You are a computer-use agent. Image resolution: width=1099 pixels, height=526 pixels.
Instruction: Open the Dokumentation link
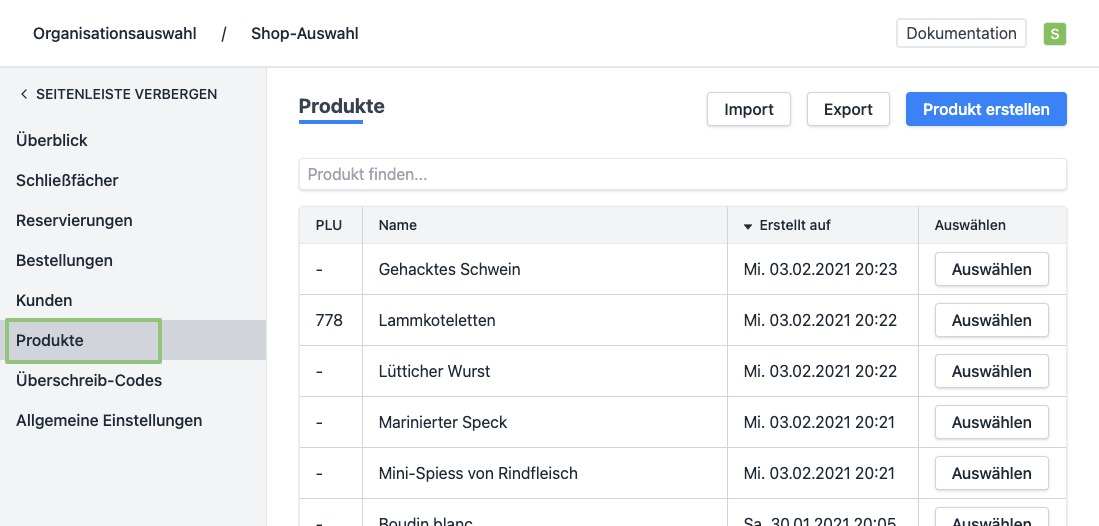(961, 33)
